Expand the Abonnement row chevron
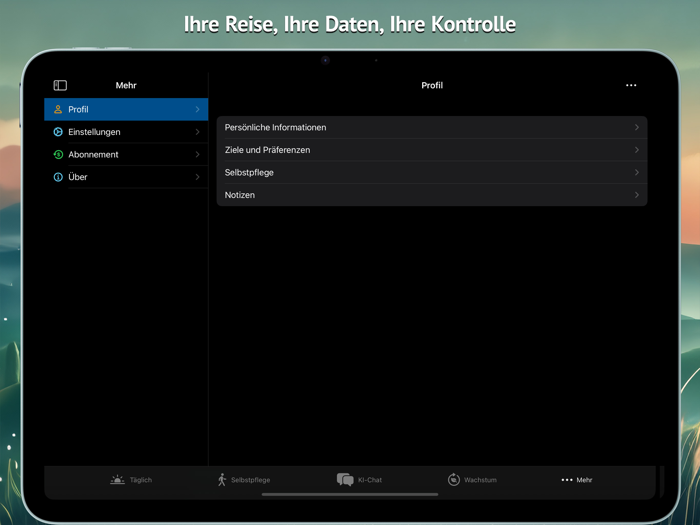 click(x=197, y=154)
